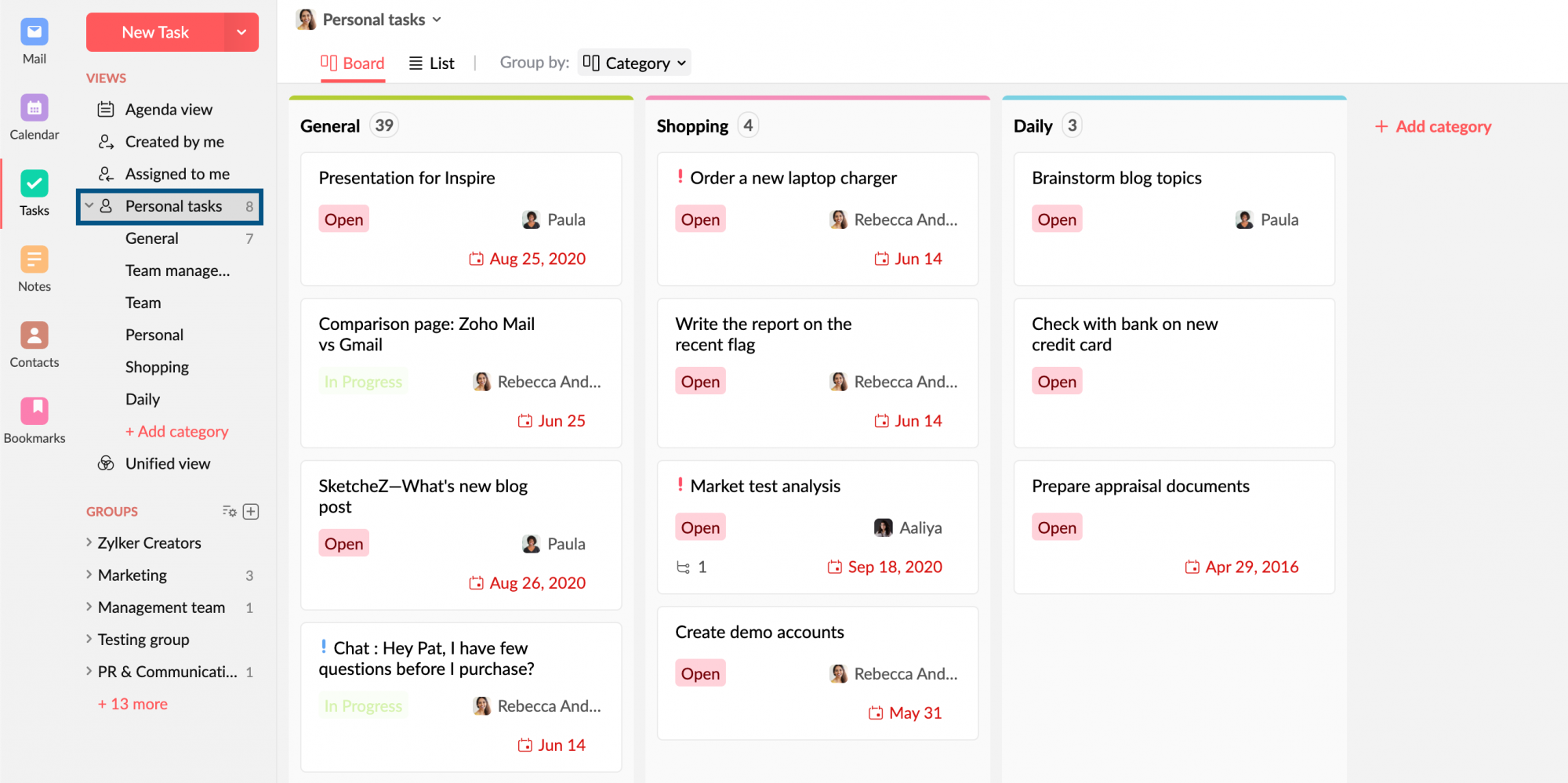The height and width of the screenshot is (783, 1568).
Task: Click Add category on the right
Action: coord(1432,126)
